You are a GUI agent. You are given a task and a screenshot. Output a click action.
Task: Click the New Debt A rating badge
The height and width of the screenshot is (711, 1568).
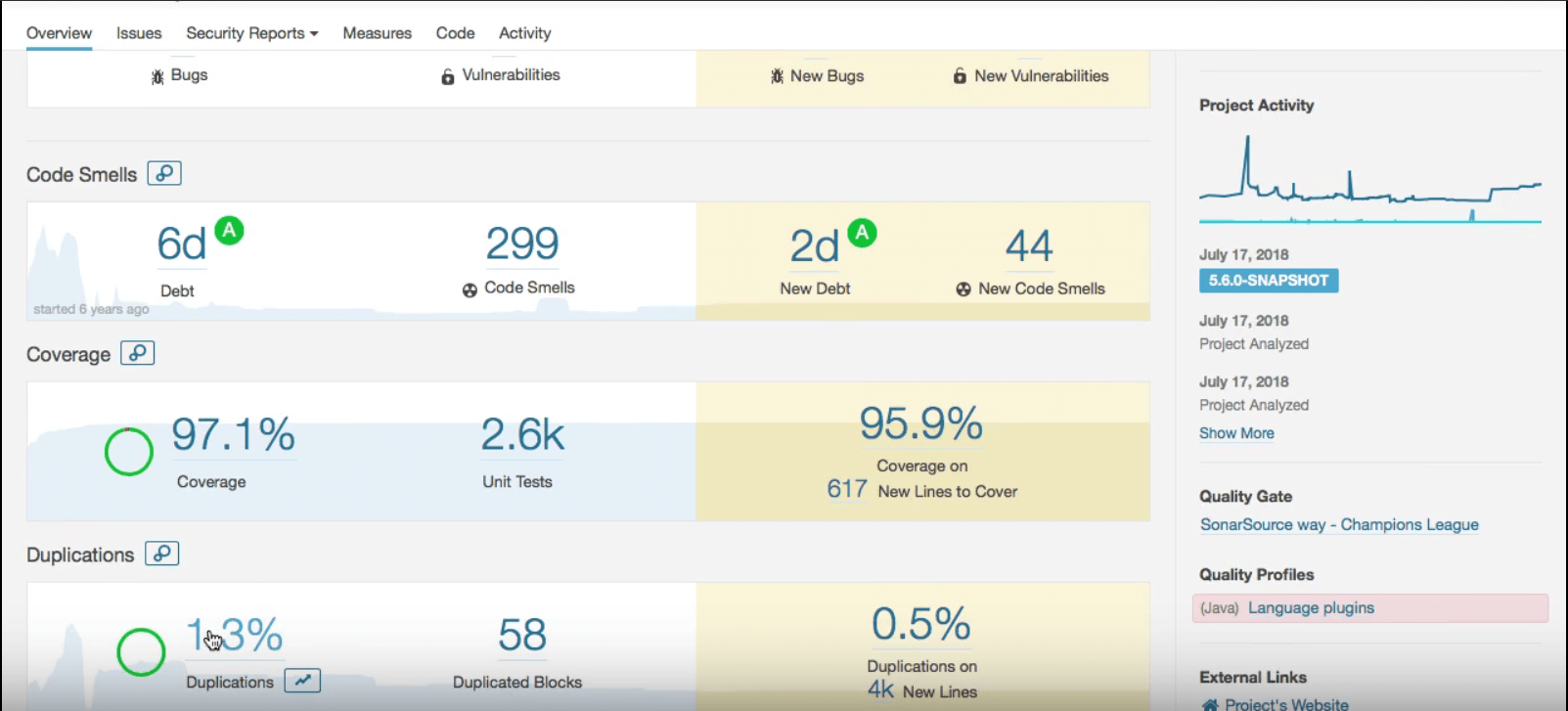(x=862, y=233)
